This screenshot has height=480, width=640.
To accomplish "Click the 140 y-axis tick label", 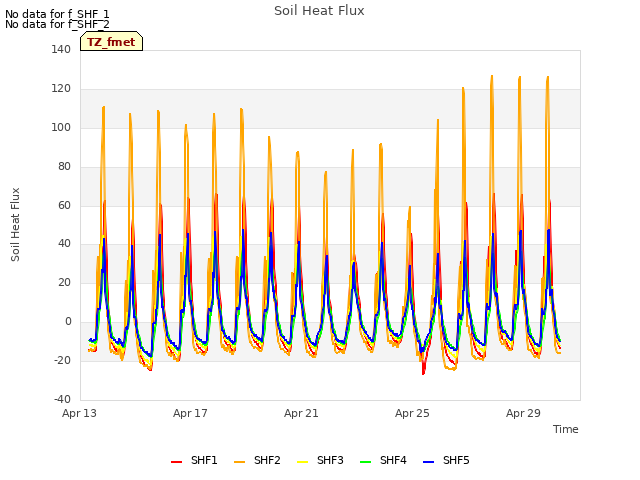I will pos(61,49).
